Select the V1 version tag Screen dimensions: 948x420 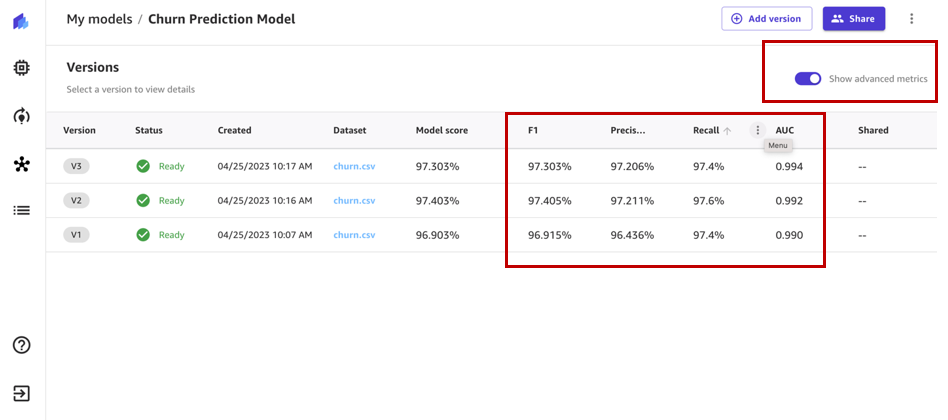[76, 235]
